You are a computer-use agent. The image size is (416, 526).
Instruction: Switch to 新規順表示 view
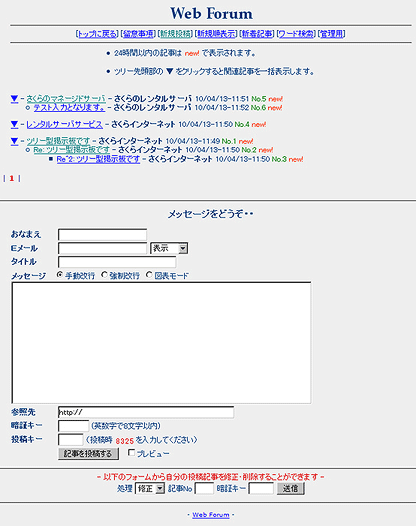tap(216, 34)
